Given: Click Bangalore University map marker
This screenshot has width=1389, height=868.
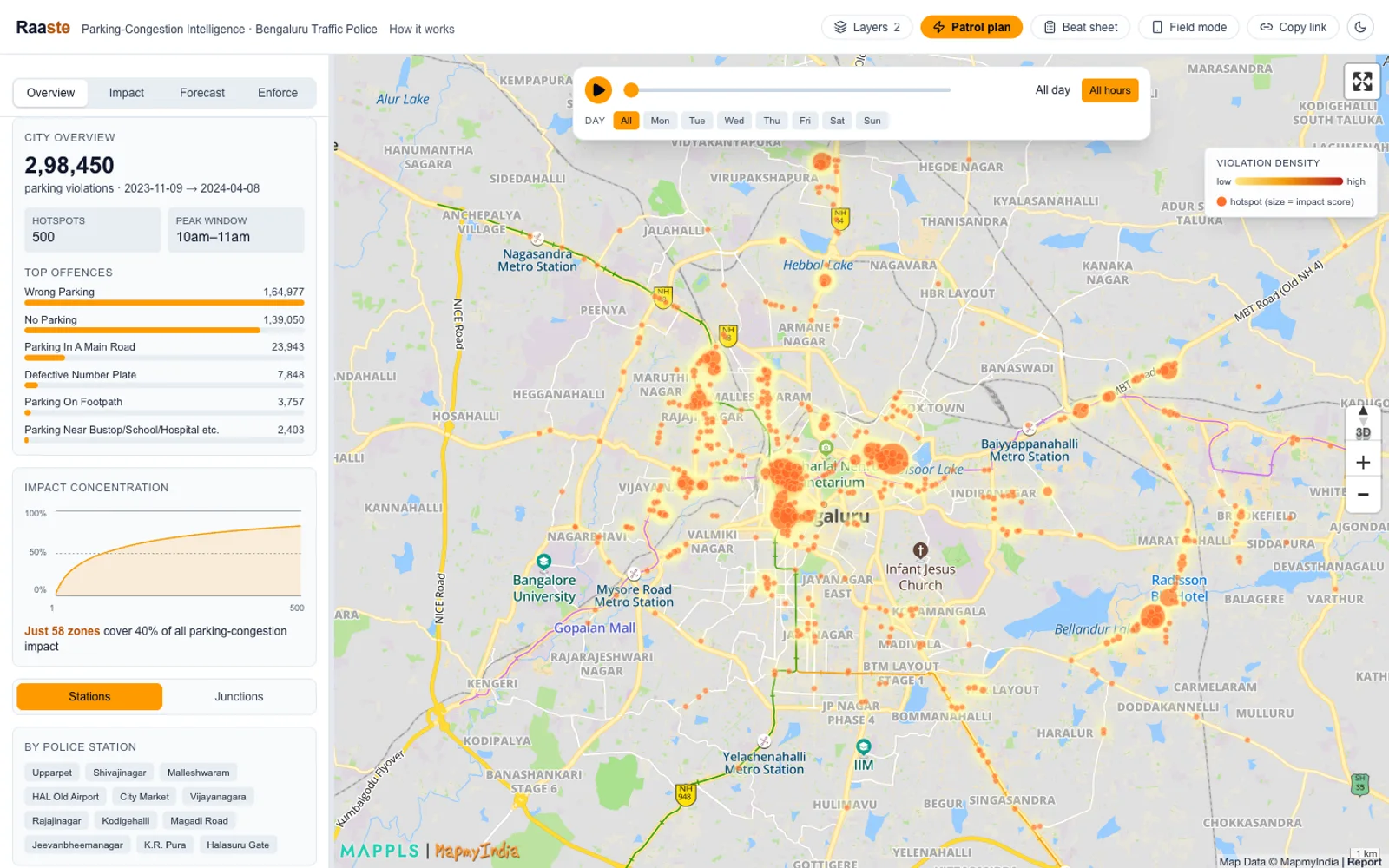Looking at the screenshot, I should pos(543,562).
